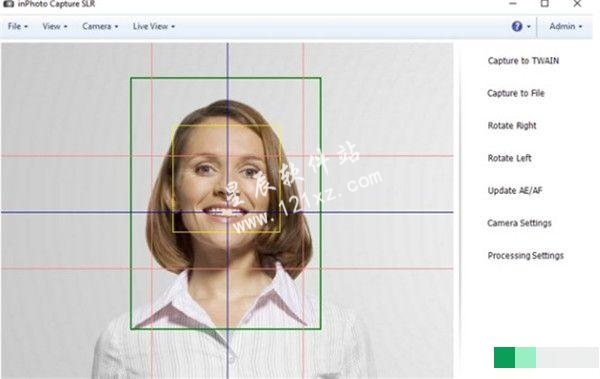Open the Camera menu
This screenshot has width=600, height=379.
[x=100, y=26]
